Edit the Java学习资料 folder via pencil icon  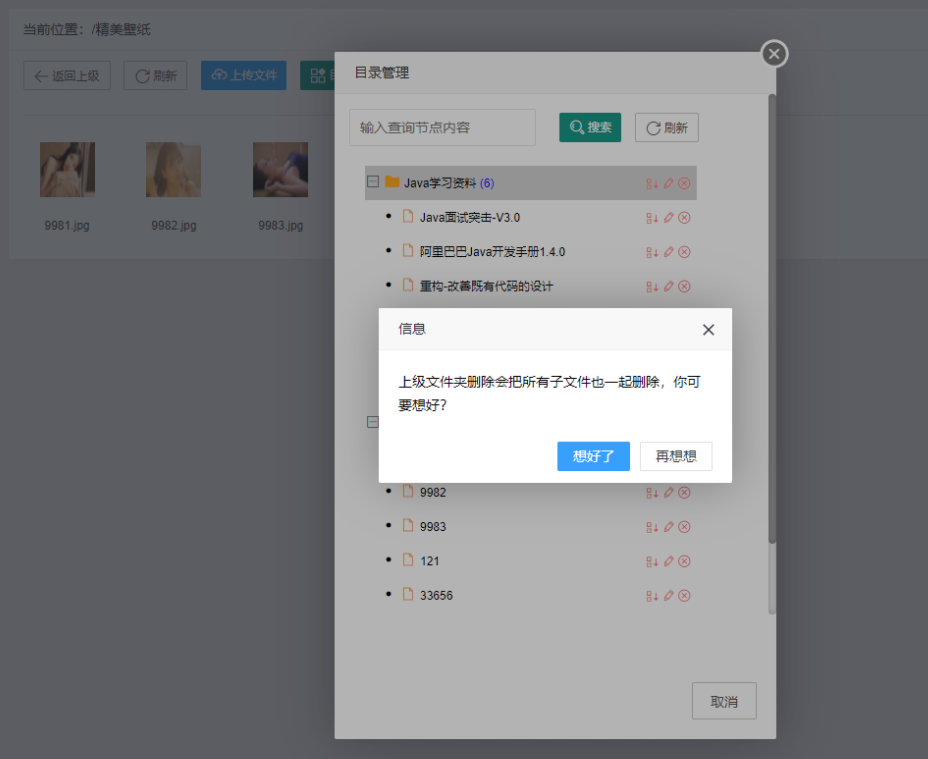668,183
